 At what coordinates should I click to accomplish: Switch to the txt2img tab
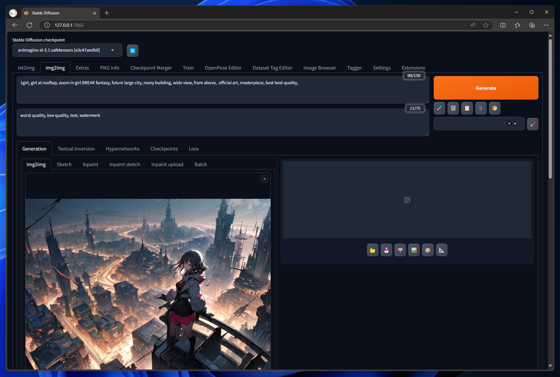click(x=26, y=68)
